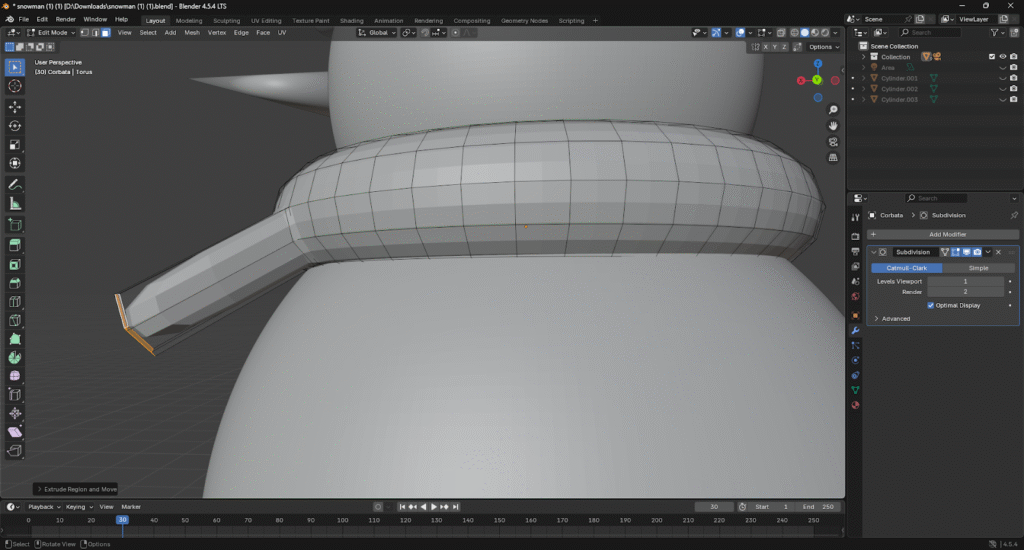This screenshot has width=1024, height=550.
Task: Click the Zoom view magnifier icon
Action: click(x=833, y=109)
